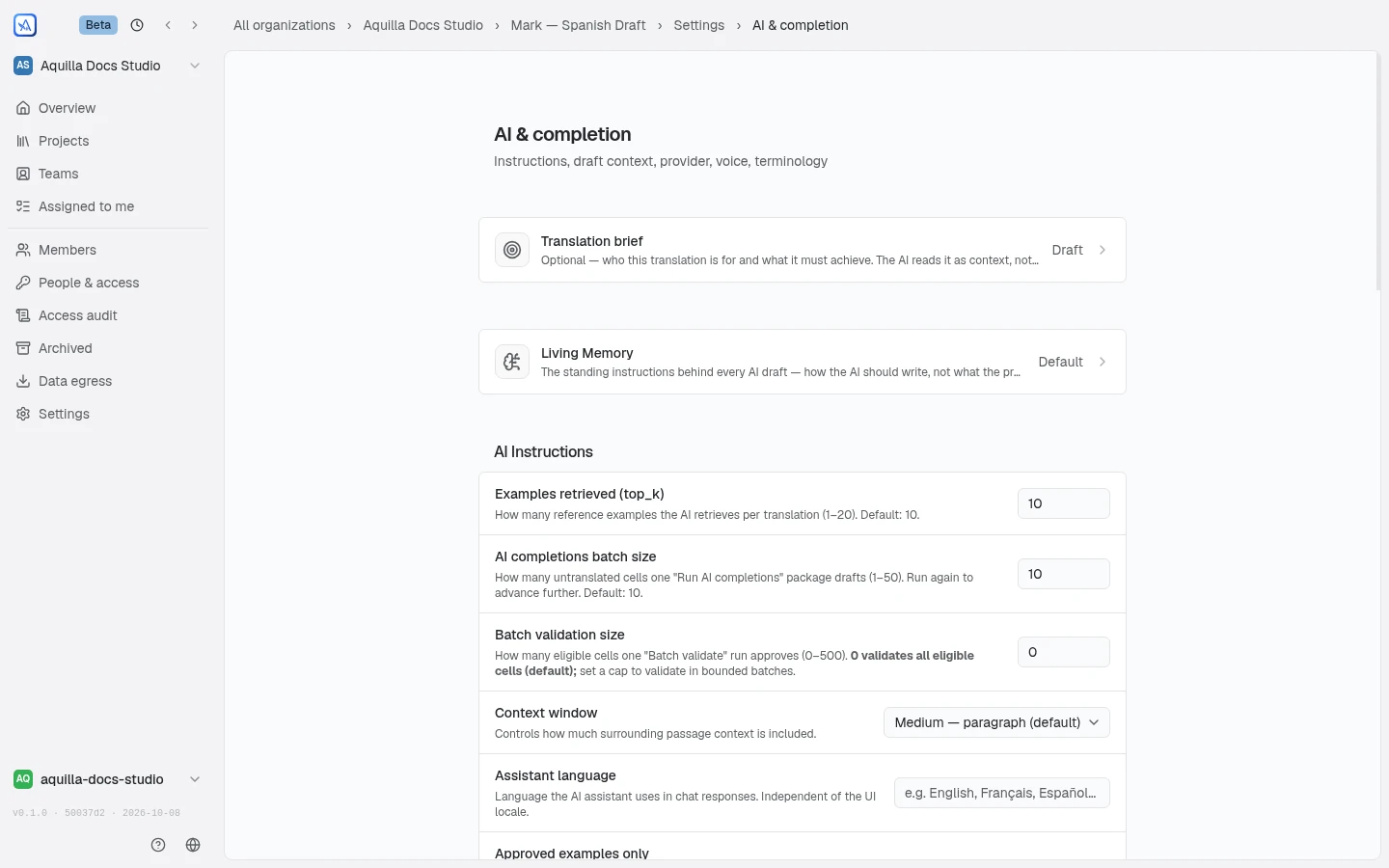Click the Teams sidebar icon

[23, 174]
